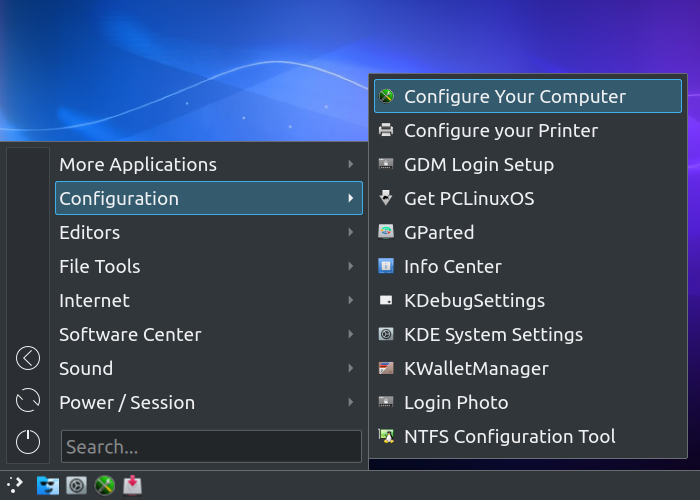Launch NTFS Configuration Tool entry
The width and height of the screenshot is (700, 500).
click(x=528, y=436)
